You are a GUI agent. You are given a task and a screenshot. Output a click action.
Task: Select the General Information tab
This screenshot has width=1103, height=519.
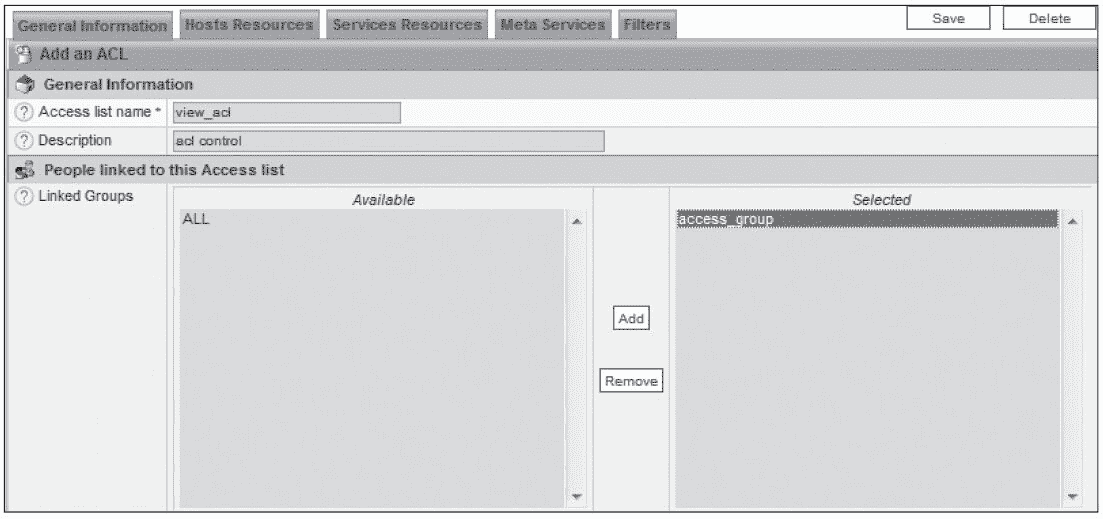(91, 25)
